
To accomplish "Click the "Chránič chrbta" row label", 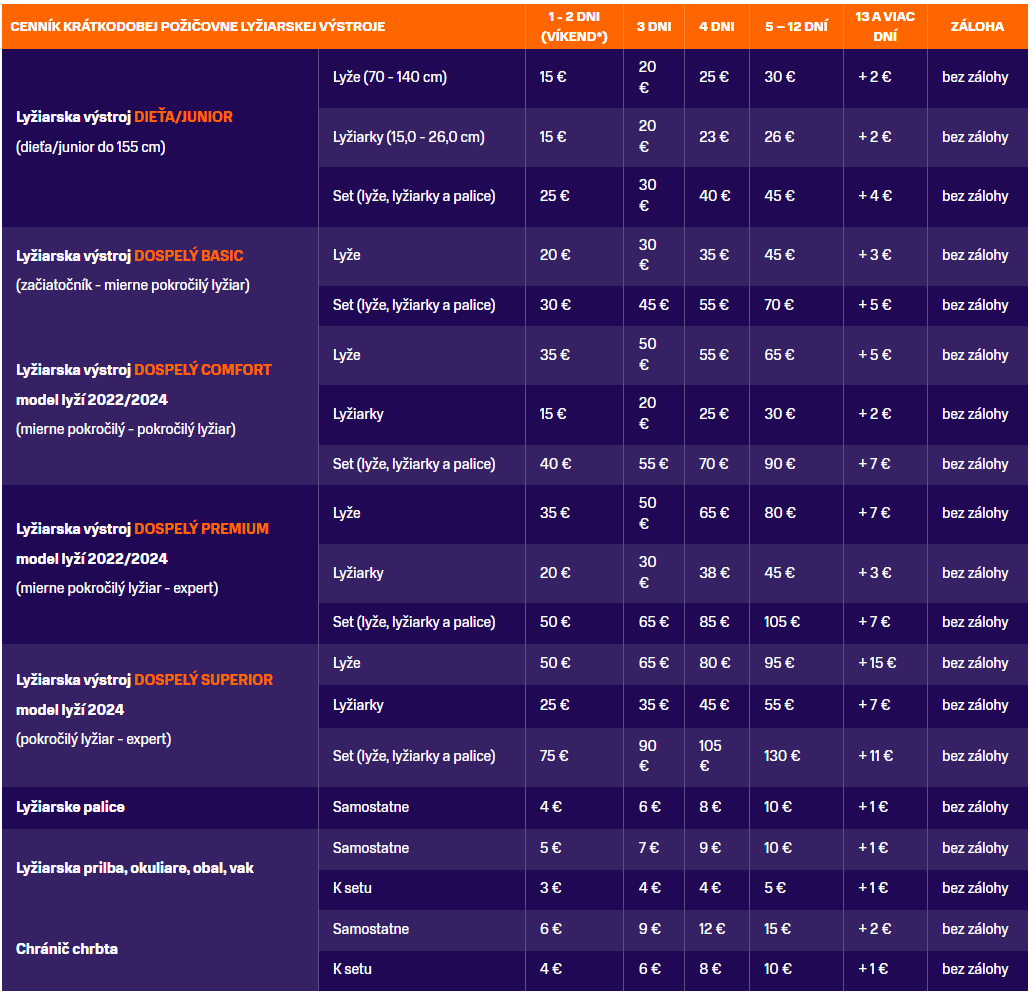I will pyautogui.click(x=66, y=949).
